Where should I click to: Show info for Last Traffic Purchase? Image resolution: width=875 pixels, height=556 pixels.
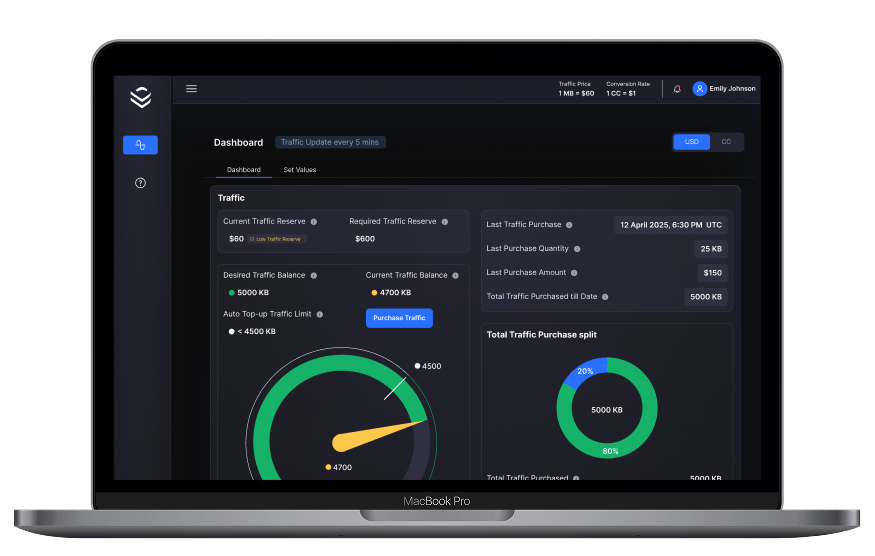pyautogui.click(x=569, y=225)
